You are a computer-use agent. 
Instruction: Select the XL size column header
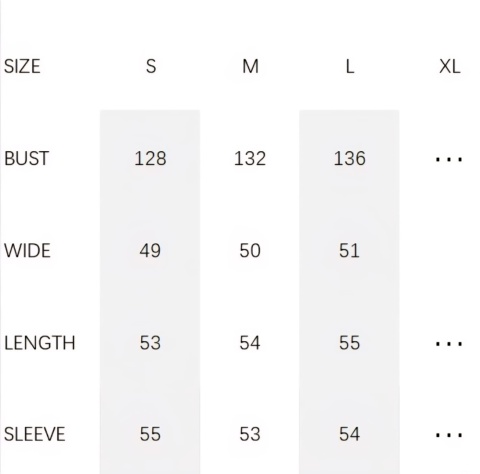point(449,66)
